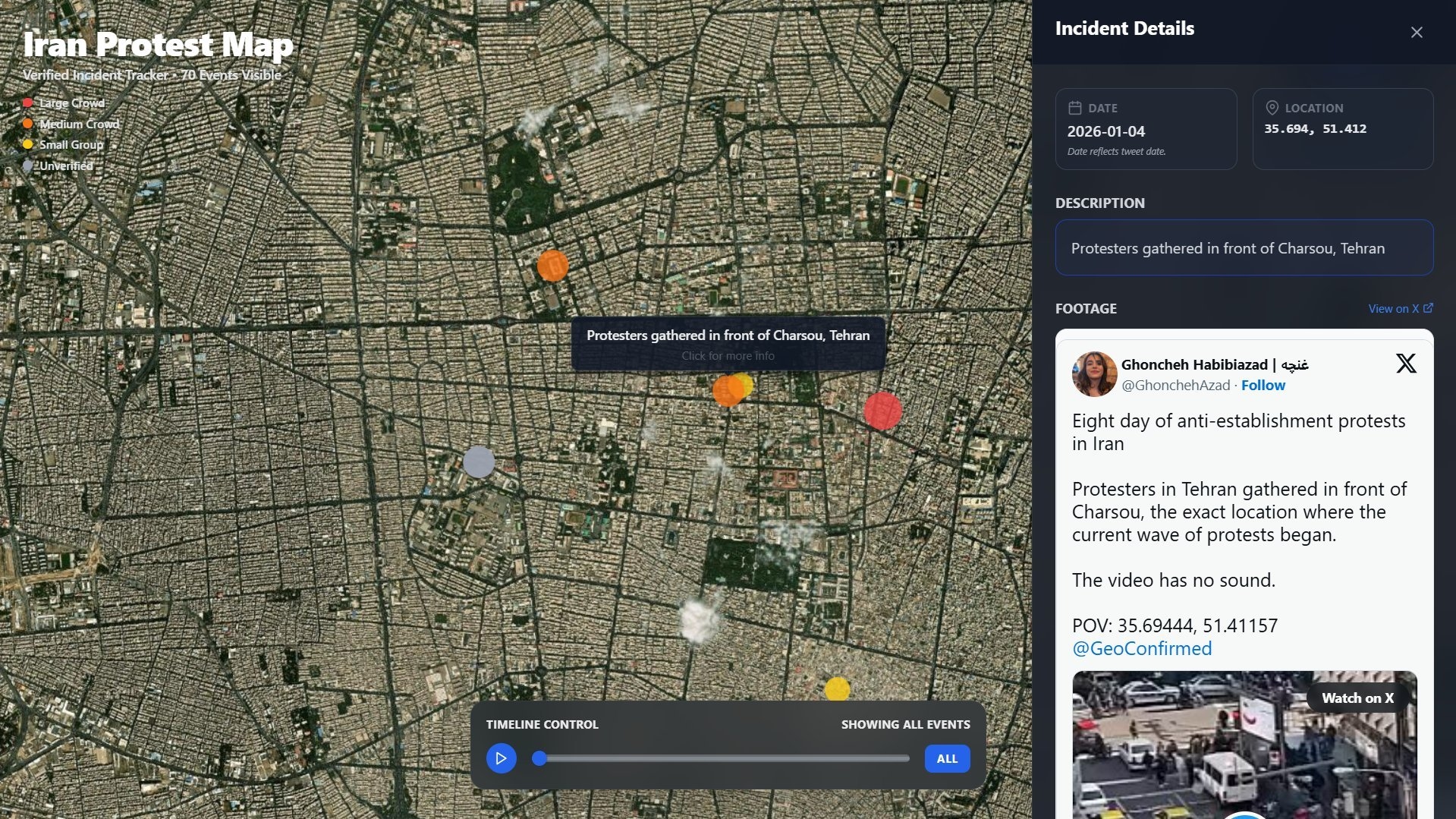Open the @GeoConfirmed mention link
Screen dimensions: 1456x819
coord(1141,648)
